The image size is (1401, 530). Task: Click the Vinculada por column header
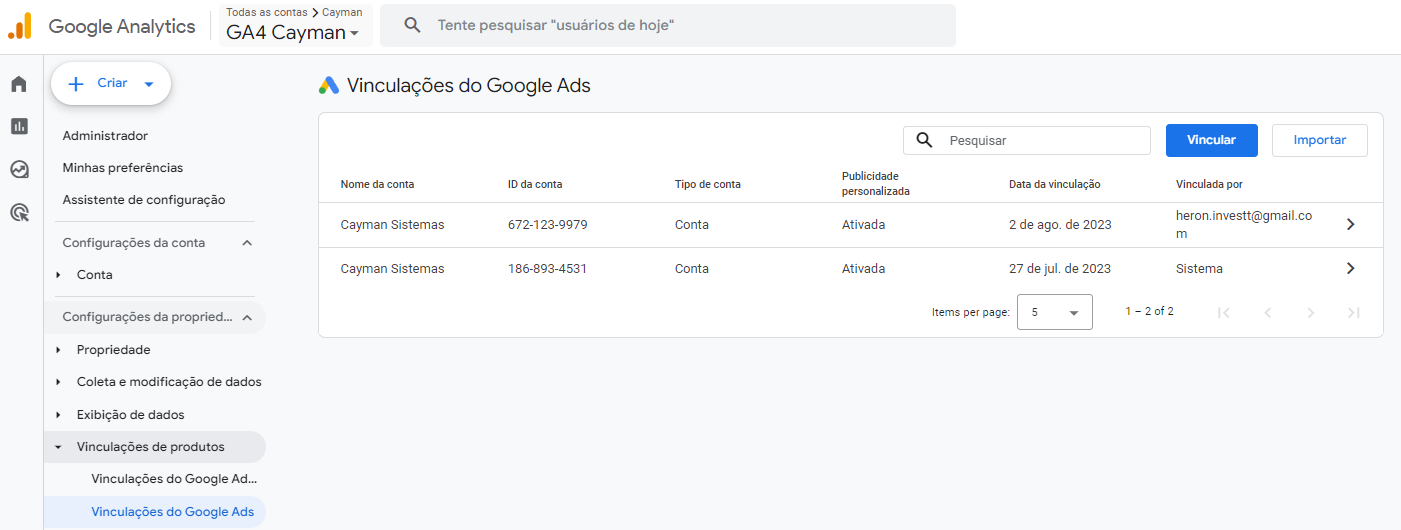(1210, 184)
